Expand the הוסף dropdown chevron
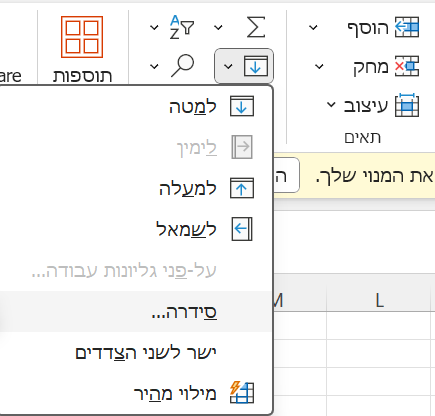Viewport: 435px width, 416px height. point(313,27)
